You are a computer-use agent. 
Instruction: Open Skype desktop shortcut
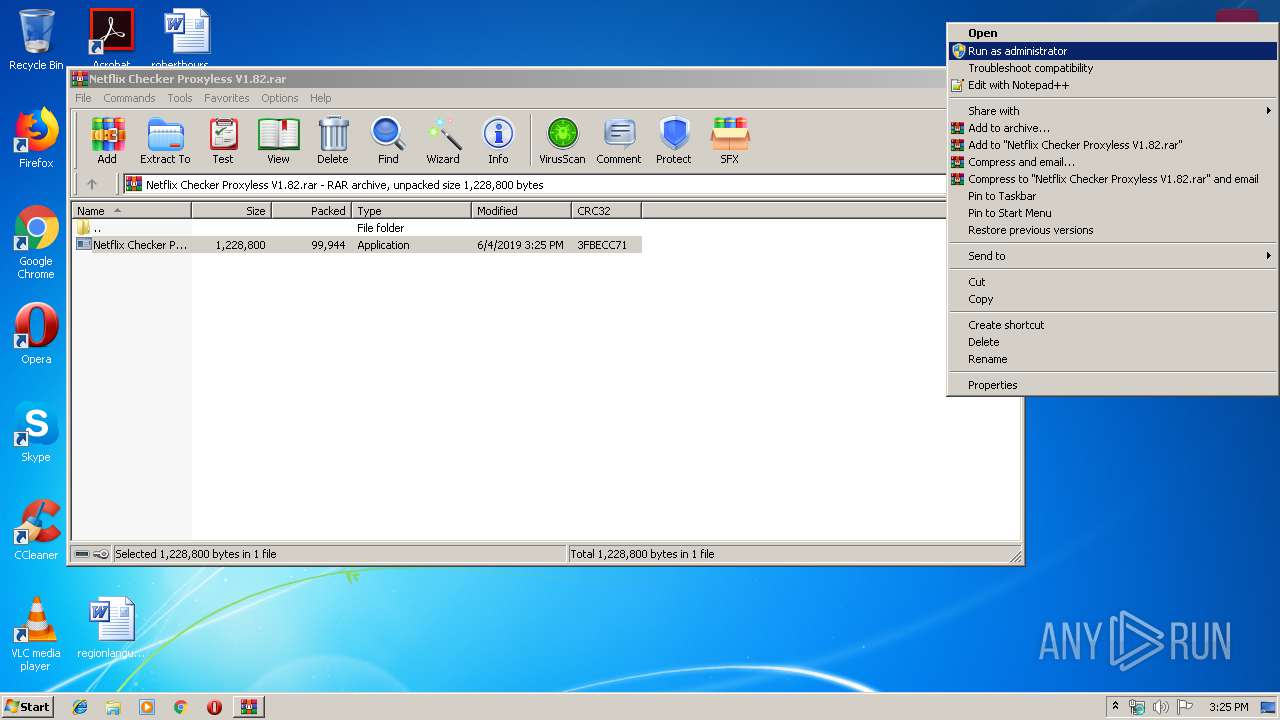tap(36, 432)
